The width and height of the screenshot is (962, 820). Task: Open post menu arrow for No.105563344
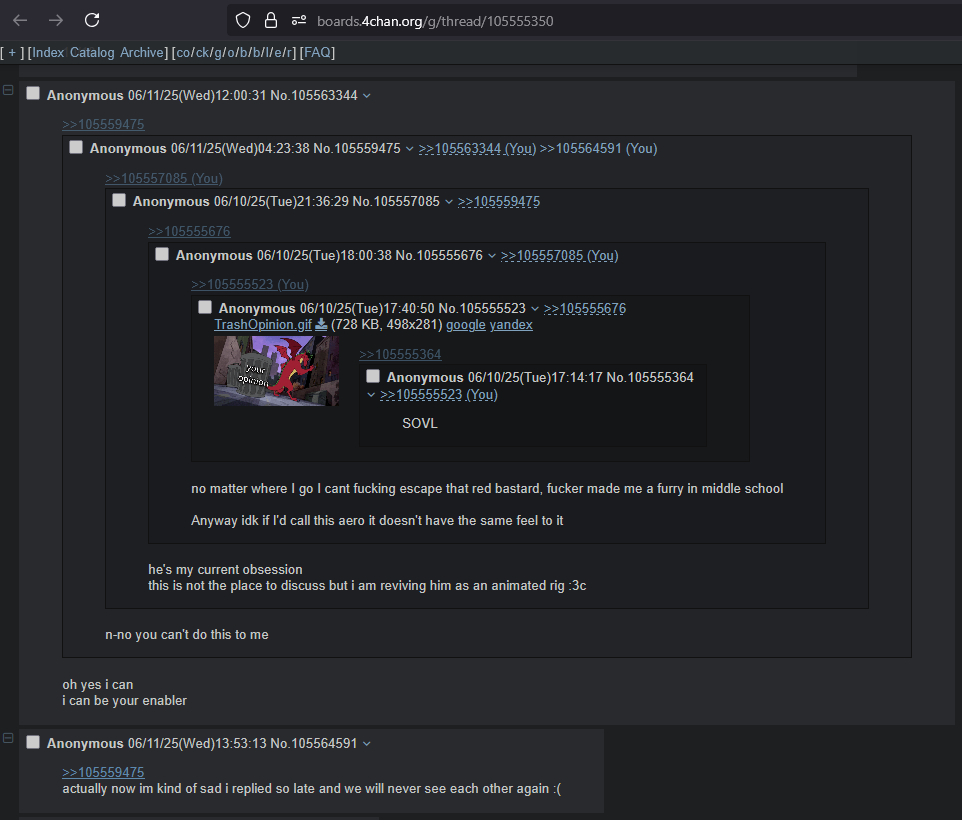pos(367,96)
